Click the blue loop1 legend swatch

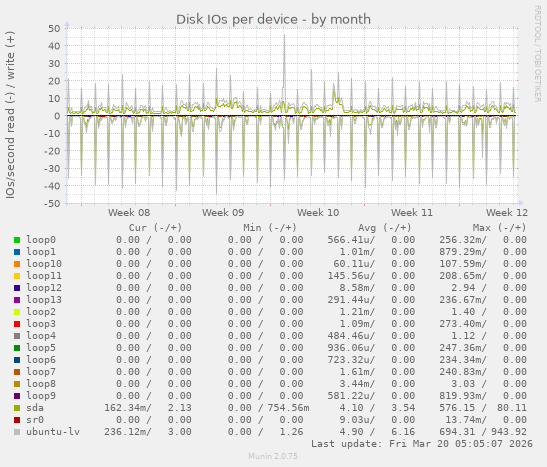click(17, 252)
